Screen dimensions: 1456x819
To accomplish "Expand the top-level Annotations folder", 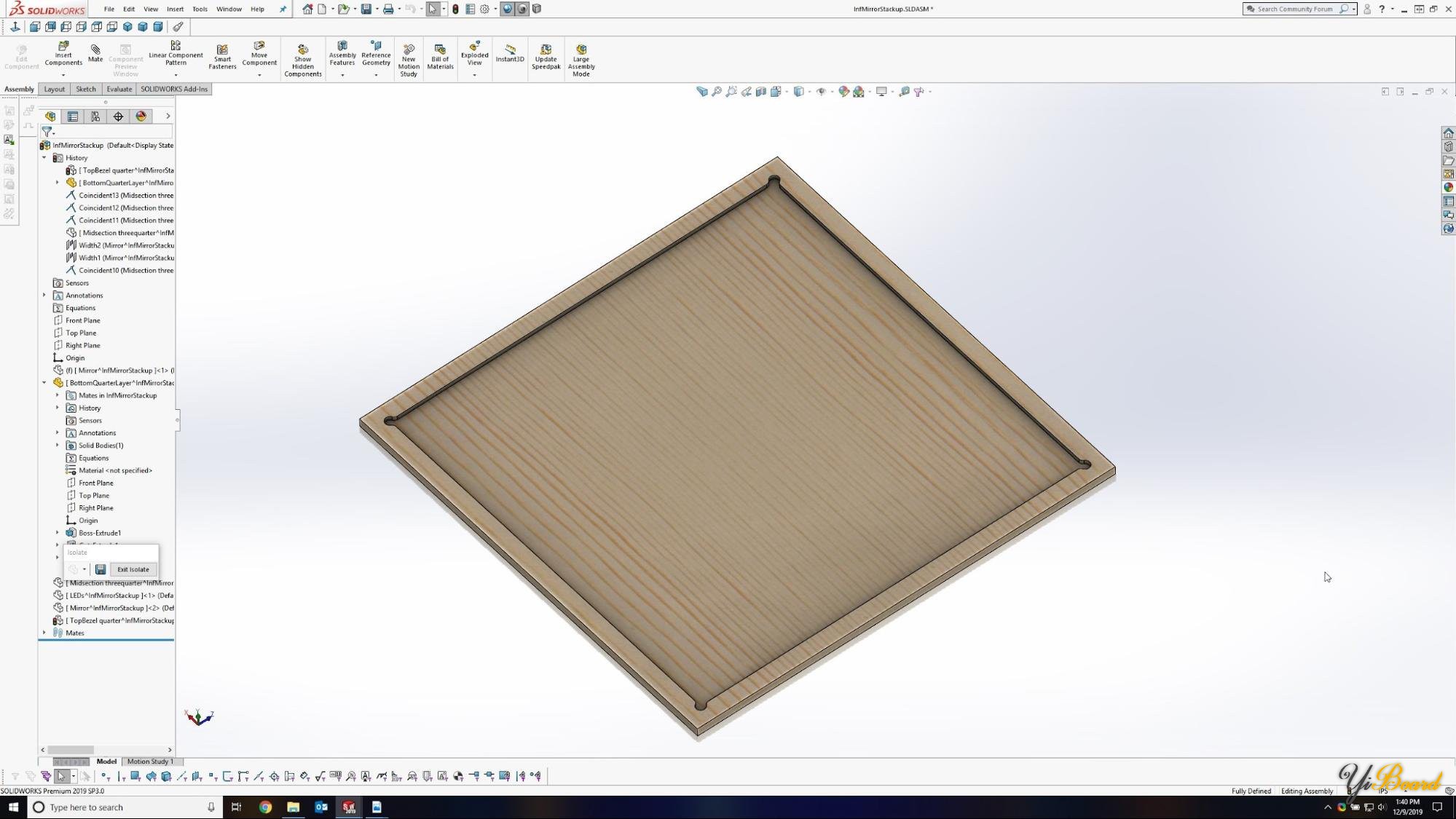I will tap(44, 296).
